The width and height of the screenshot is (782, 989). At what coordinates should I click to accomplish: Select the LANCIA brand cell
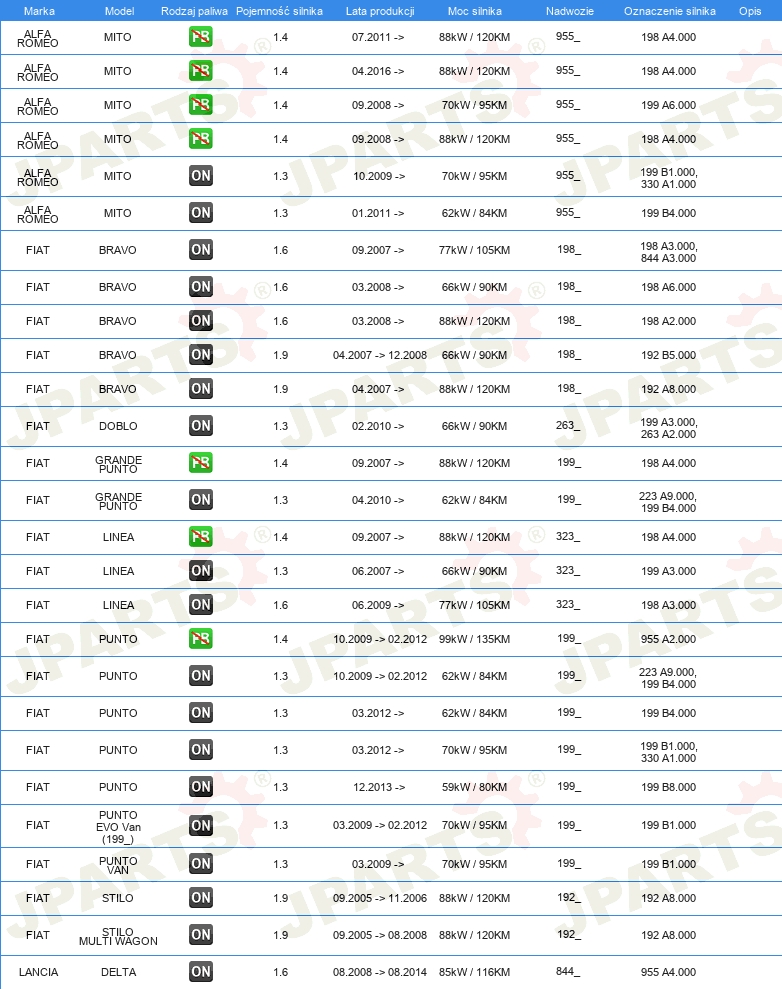(38, 972)
